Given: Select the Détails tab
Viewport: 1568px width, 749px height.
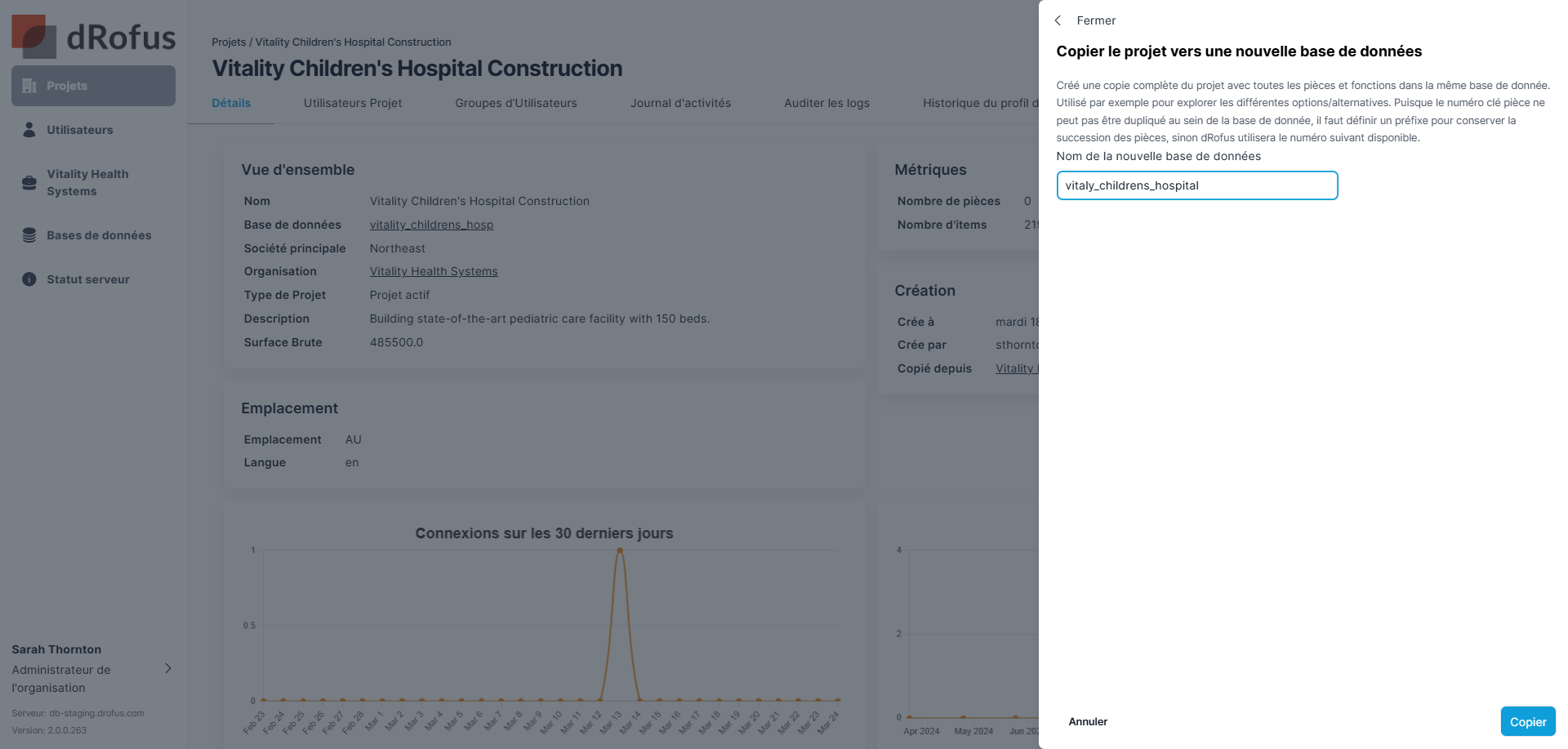Looking at the screenshot, I should pyautogui.click(x=231, y=103).
